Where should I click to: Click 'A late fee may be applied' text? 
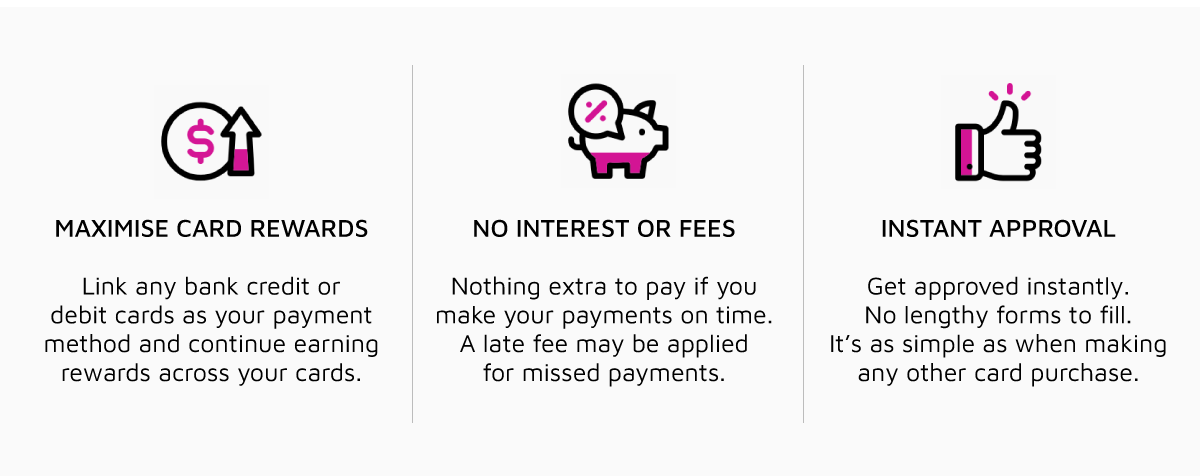pyautogui.click(x=604, y=345)
